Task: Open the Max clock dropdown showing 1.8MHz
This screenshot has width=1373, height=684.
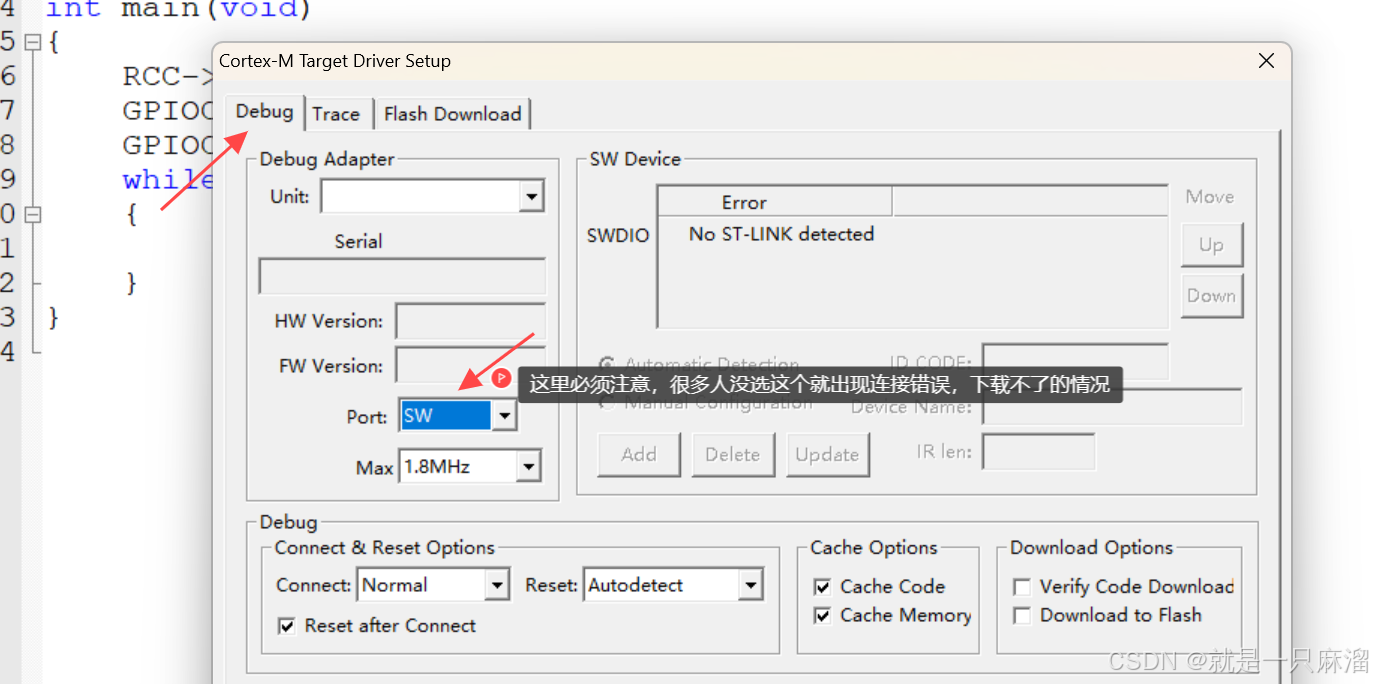Action: tap(529, 466)
